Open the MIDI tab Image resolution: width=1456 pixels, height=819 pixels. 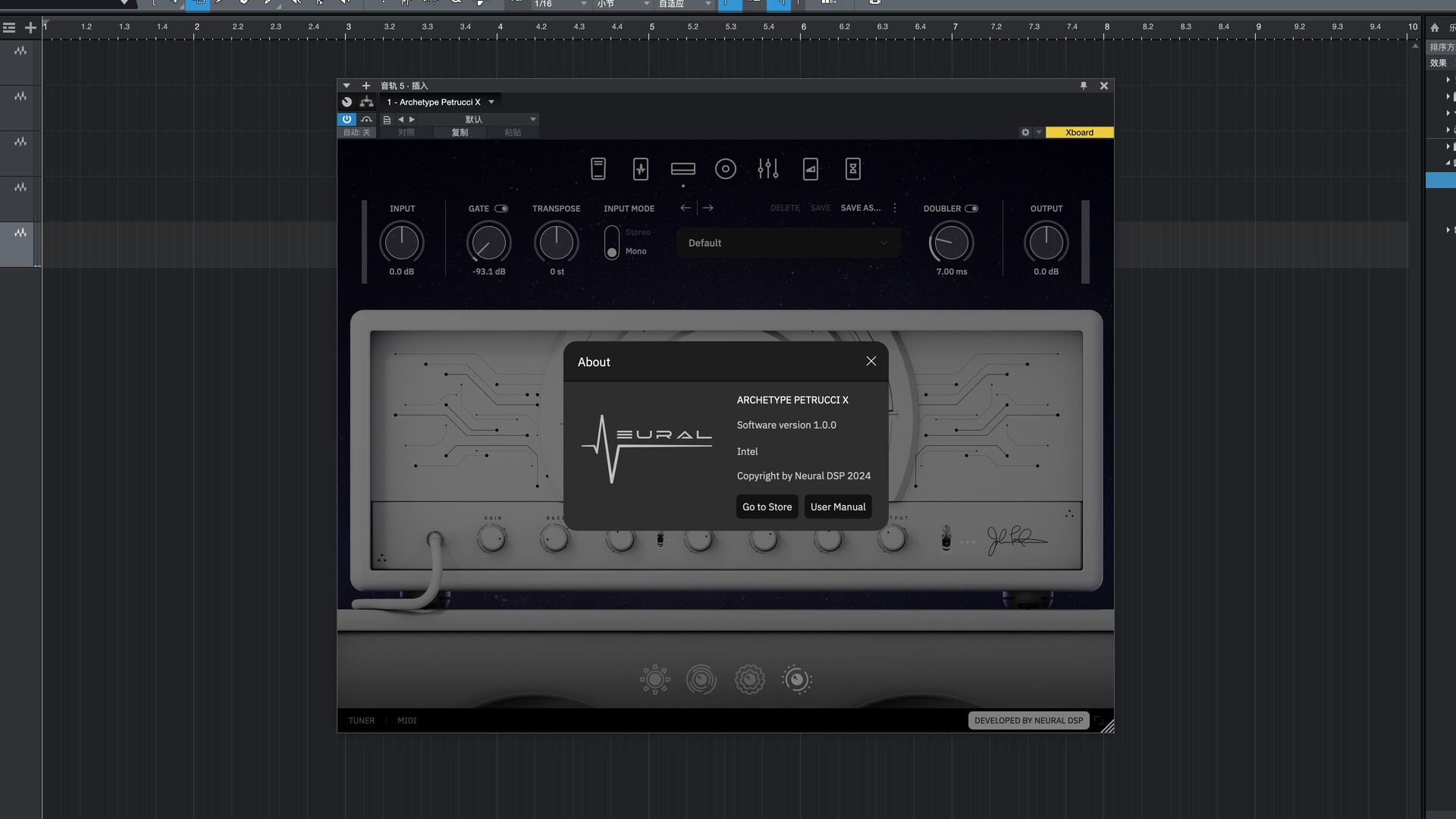tap(406, 720)
